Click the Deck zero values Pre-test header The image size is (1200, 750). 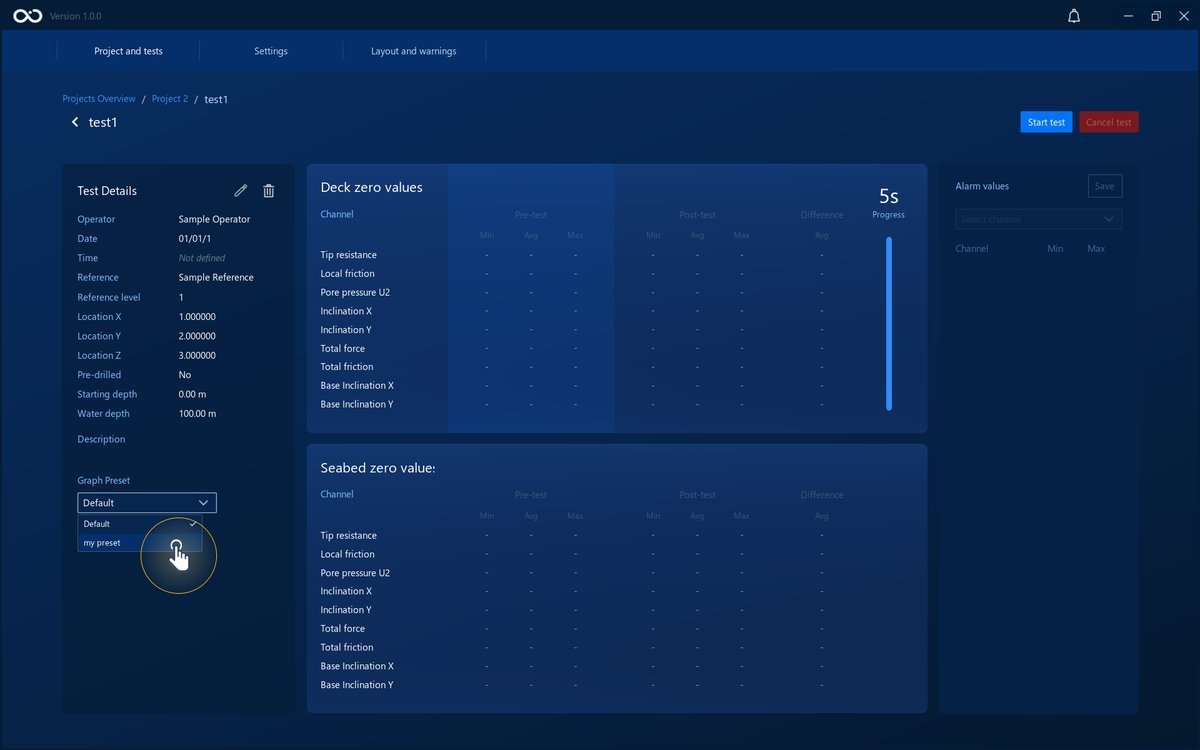[x=531, y=215]
